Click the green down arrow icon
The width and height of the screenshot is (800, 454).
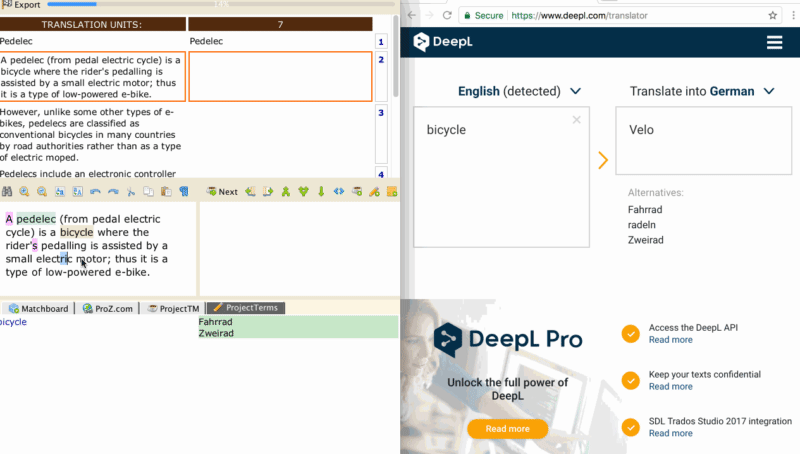point(321,192)
